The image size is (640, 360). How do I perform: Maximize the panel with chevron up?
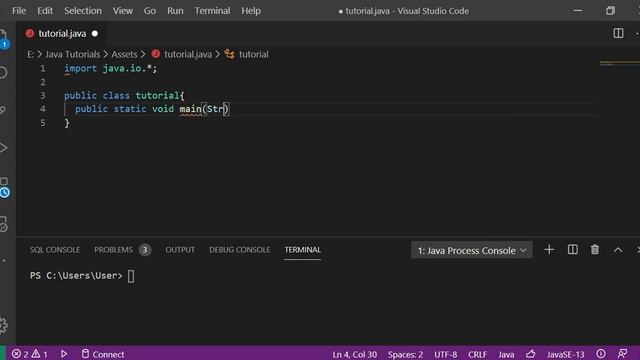click(618, 250)
